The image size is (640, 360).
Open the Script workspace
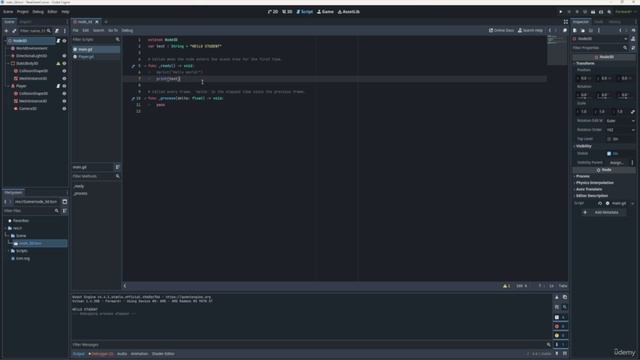coord(304,12)
